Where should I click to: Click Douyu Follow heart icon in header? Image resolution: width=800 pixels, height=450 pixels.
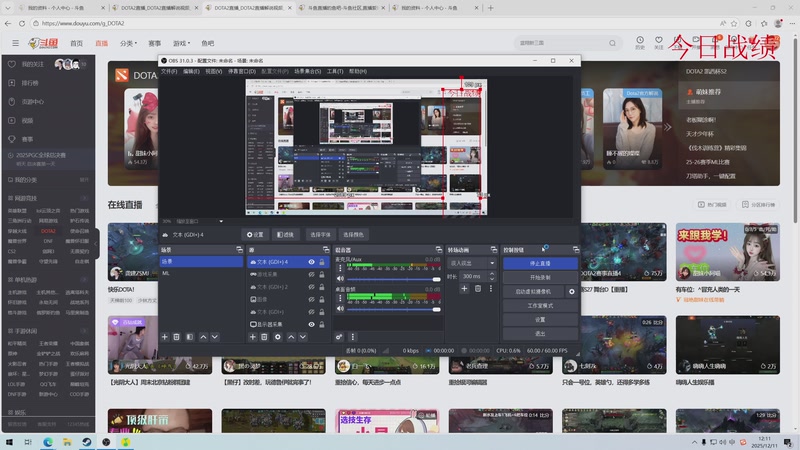pos(659,41)
